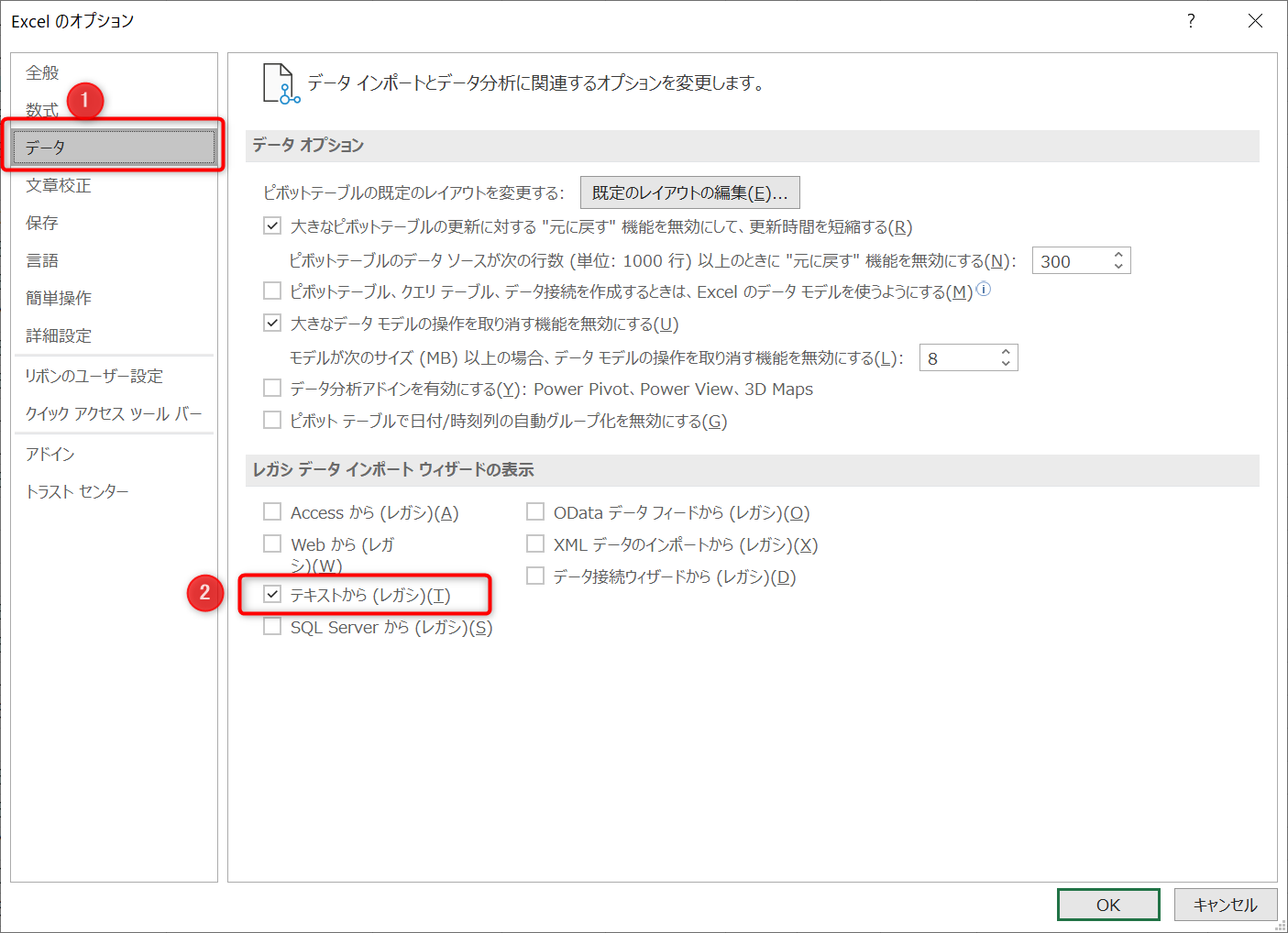
Task: Open the 全般 category
Action: coord(114,72)
